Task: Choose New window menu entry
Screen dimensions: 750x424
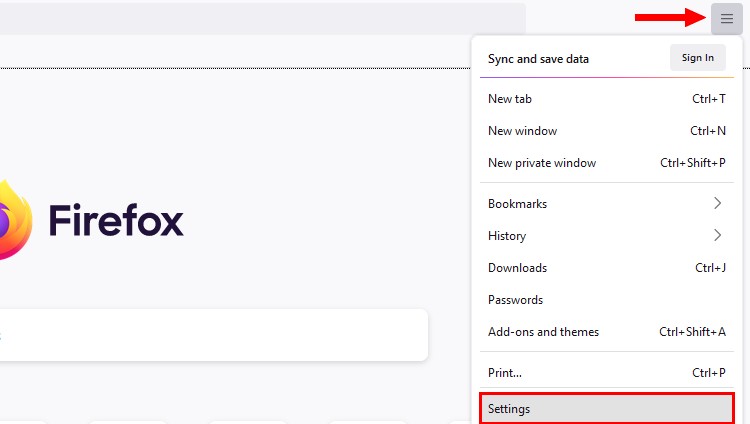Action: click(607, 131)
